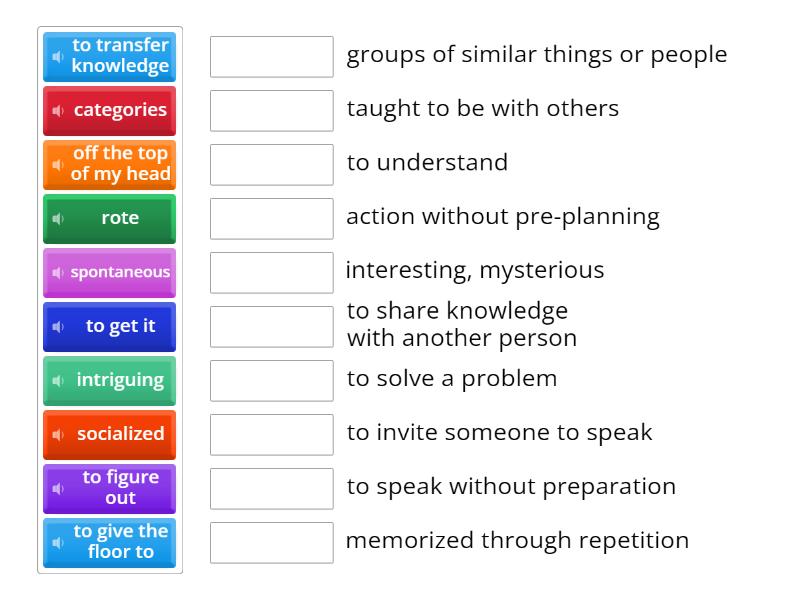This screenshot has width=800, height=600.
Task: Play pronunciation of 'intriguing'
Action: coord(58,381)
